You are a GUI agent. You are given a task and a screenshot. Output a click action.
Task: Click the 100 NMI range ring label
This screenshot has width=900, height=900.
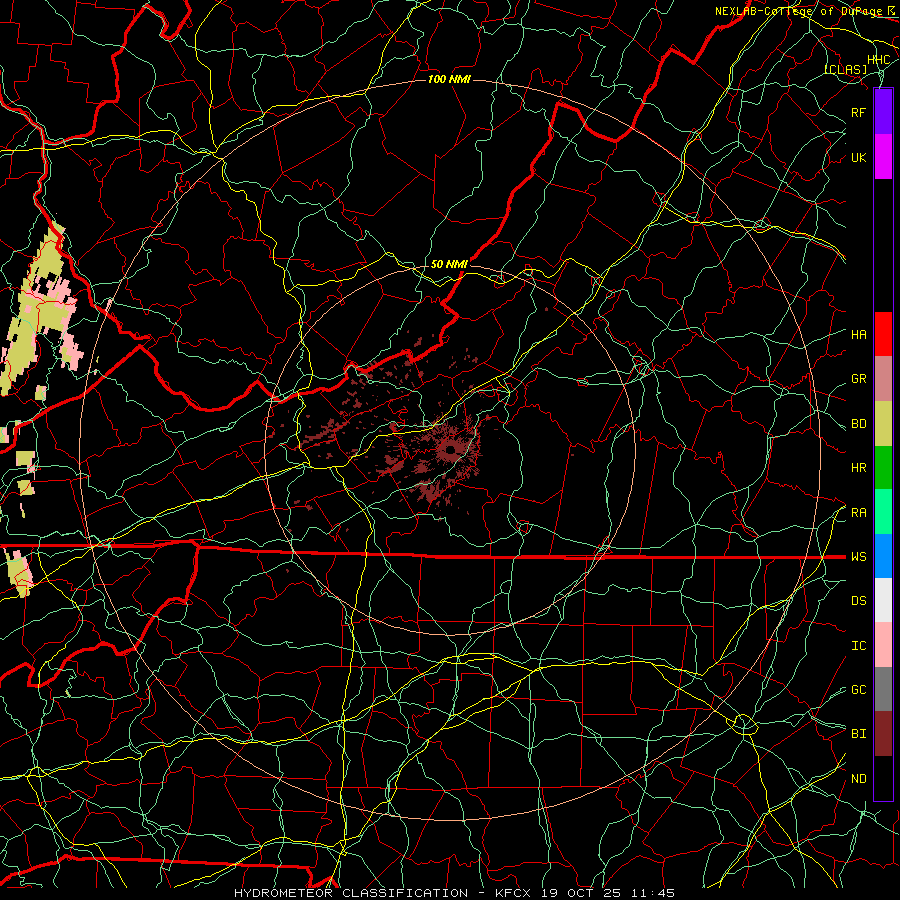click(449, 79)
